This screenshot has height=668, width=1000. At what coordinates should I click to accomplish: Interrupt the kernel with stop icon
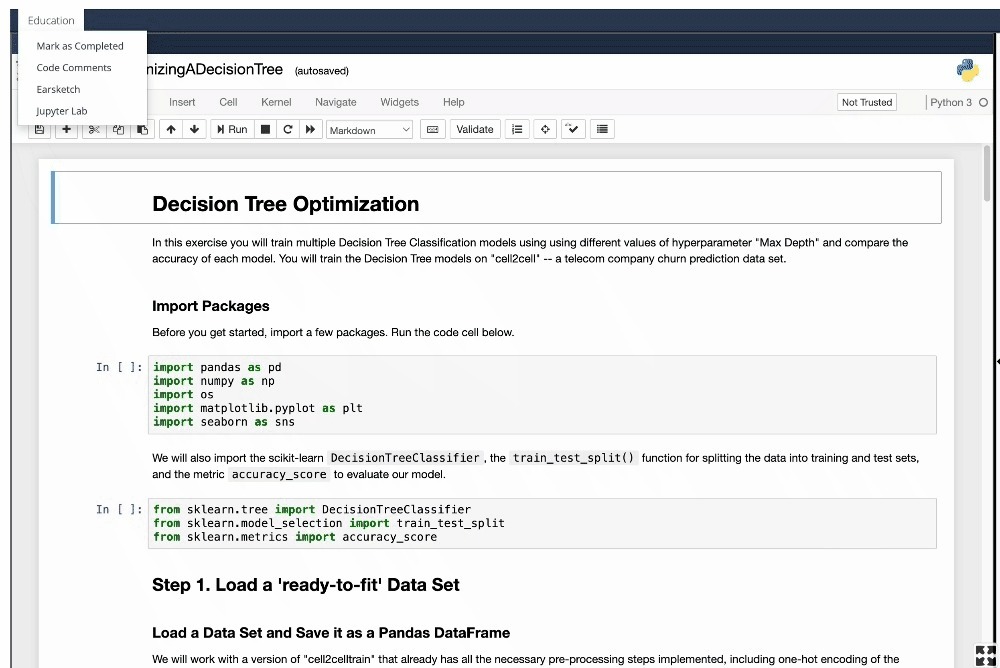(266, 130)
